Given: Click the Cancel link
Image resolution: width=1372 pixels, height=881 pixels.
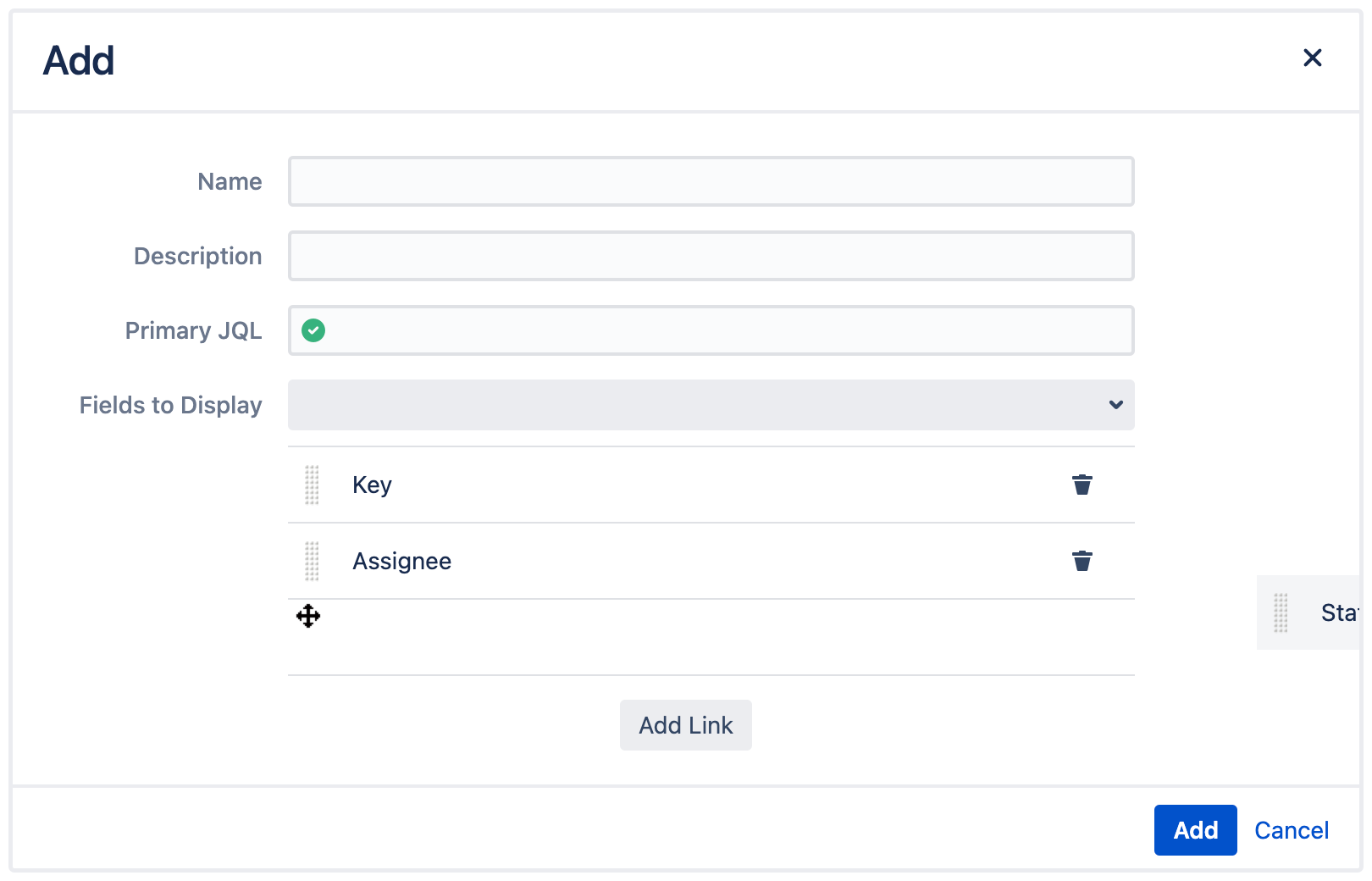Looking at the screenshot, I should [1291, 830].
